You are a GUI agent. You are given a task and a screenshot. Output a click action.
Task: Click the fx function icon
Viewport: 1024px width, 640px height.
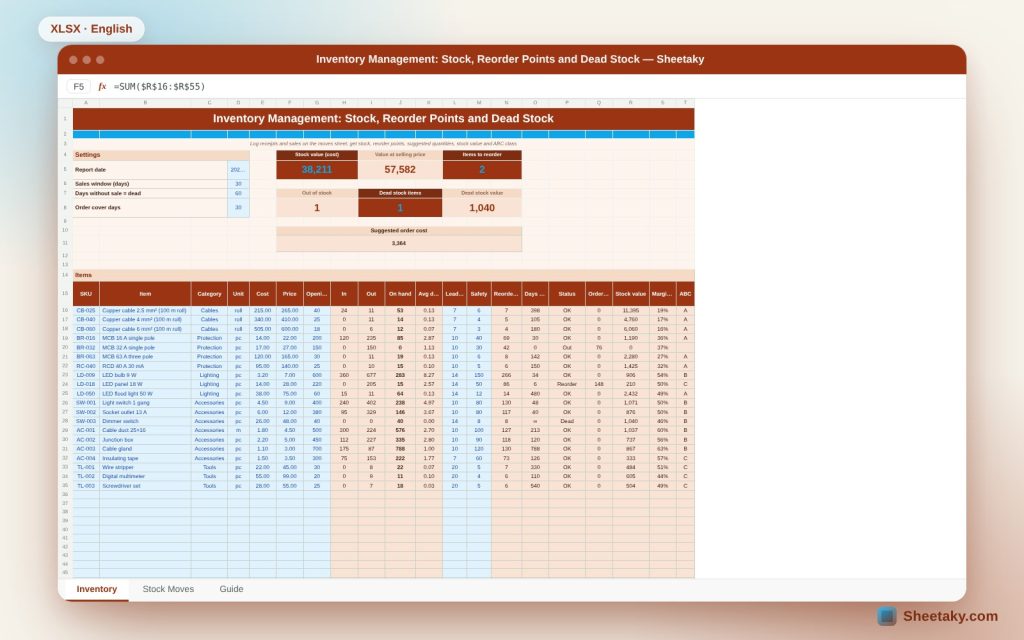tap(102, 86)
